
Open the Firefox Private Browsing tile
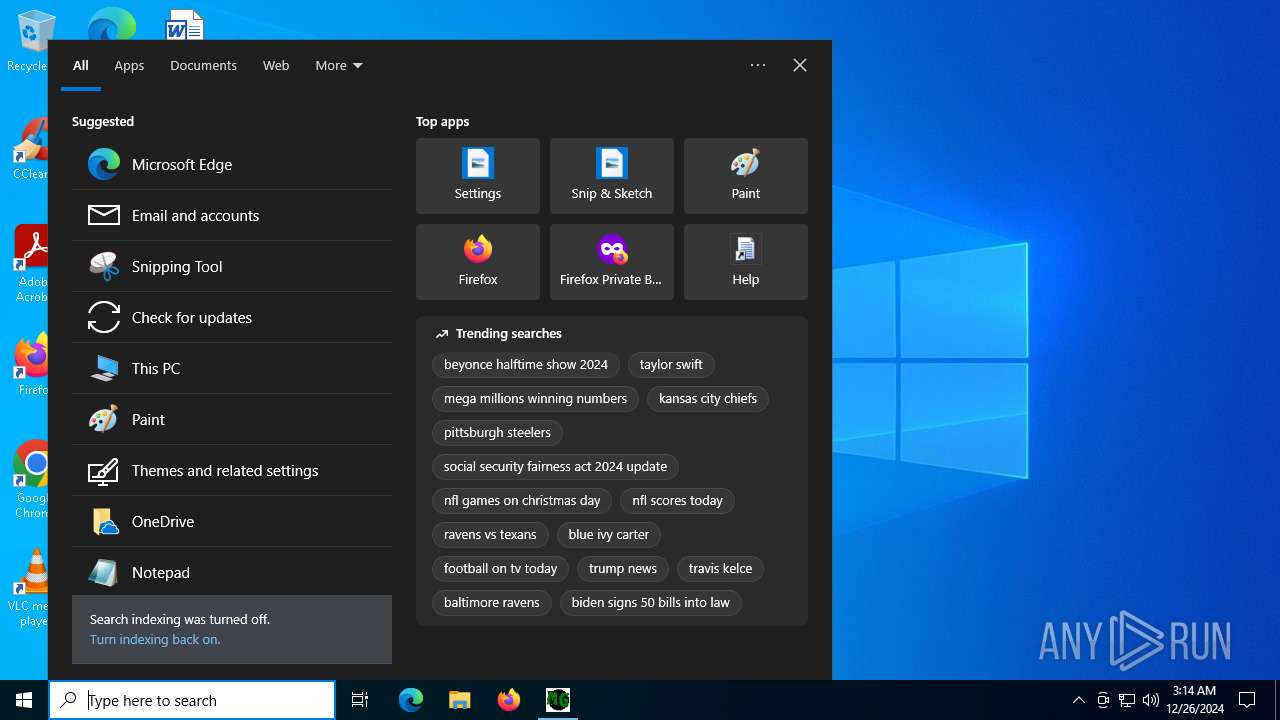tap(612, 262)
